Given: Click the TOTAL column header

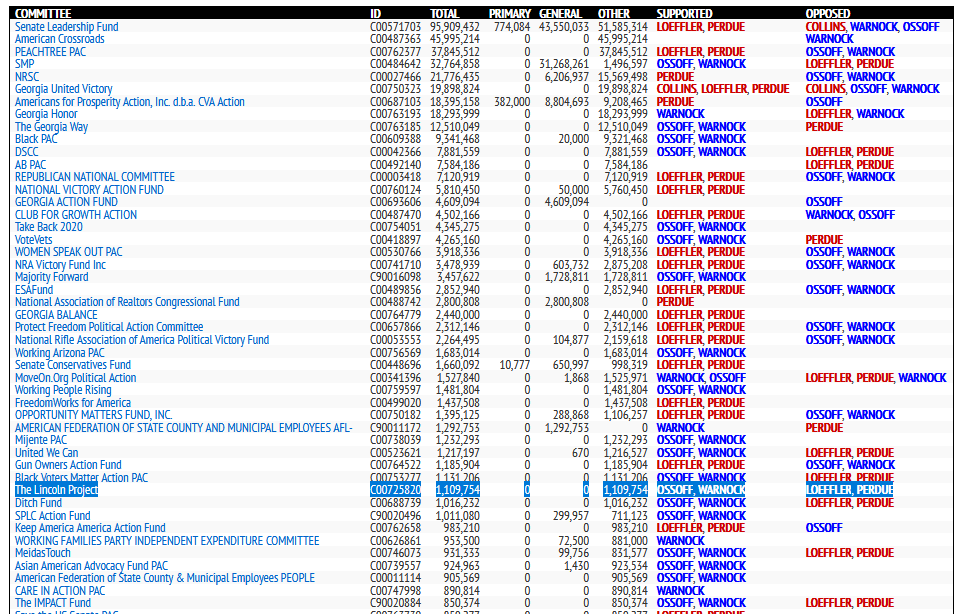Looking at the screenshot, I should [444, 13].
